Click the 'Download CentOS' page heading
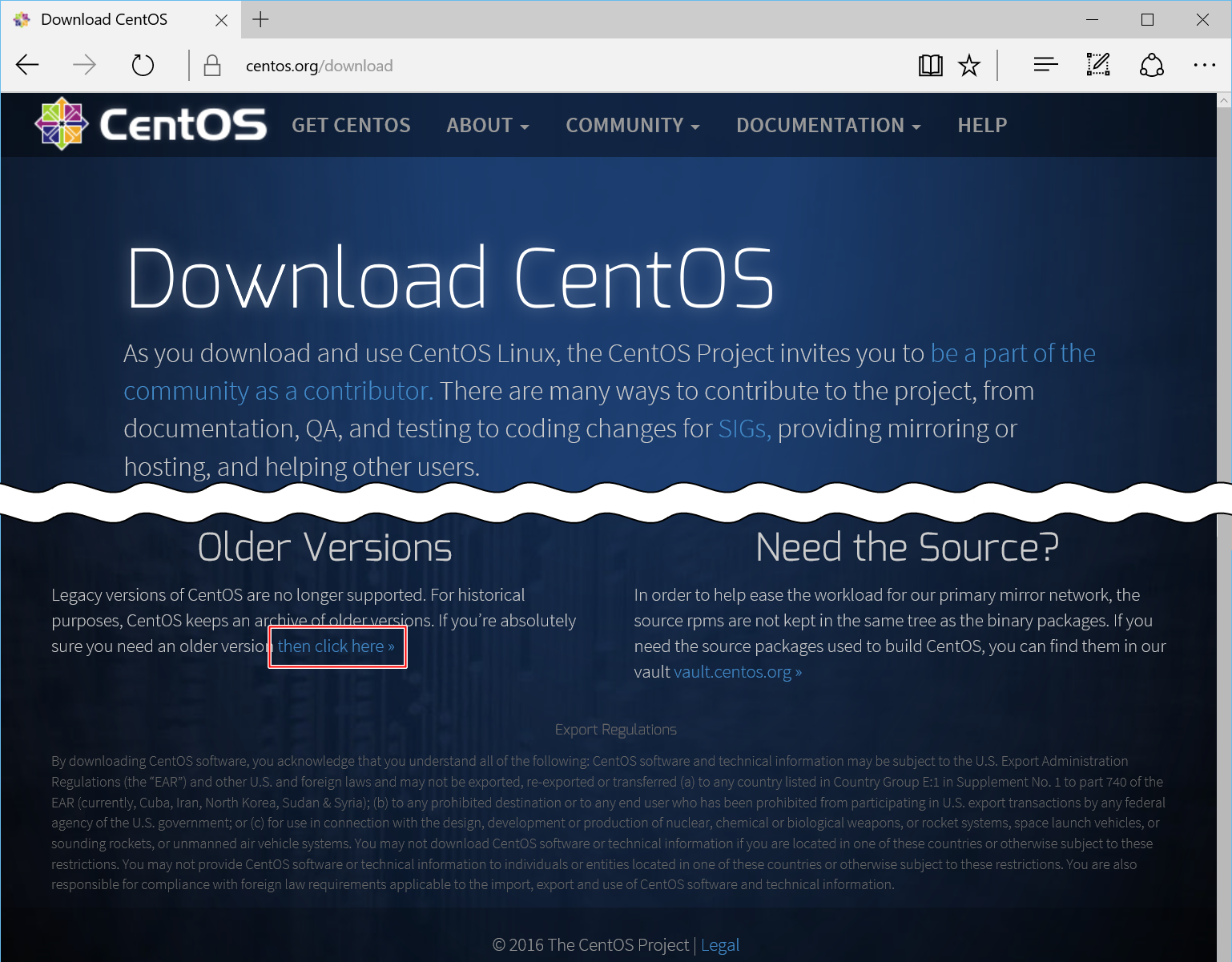This screenshot has width=1232, height=962. click(x=450, y=278)
